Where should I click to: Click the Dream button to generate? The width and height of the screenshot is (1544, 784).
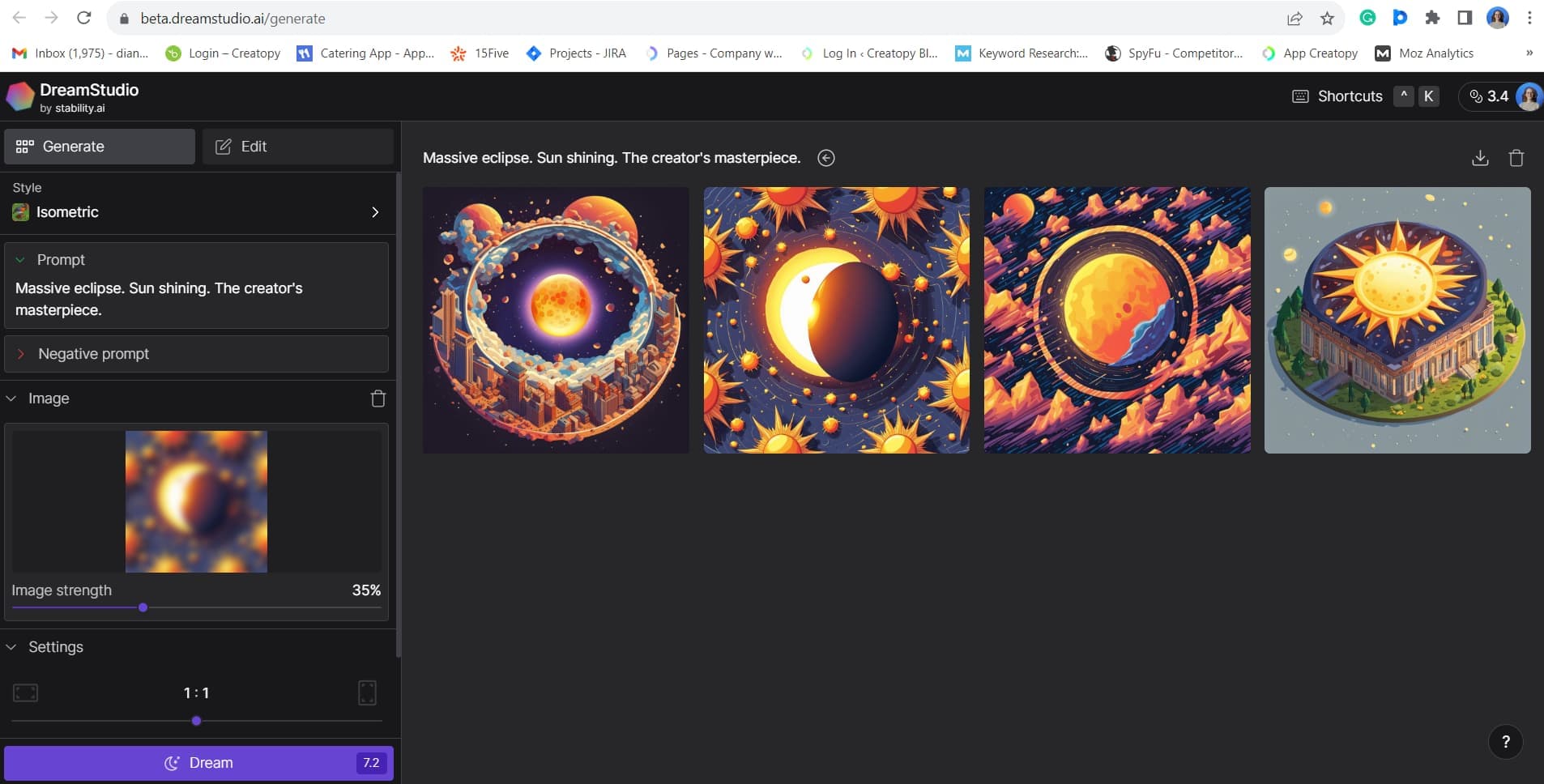pyautogui.click(x=198, y=762)
